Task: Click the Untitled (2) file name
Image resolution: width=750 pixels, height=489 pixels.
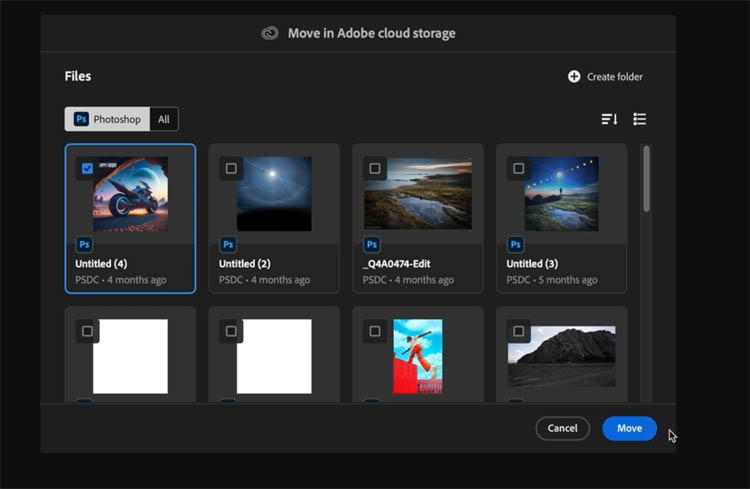Action: (x=245, y=264)
